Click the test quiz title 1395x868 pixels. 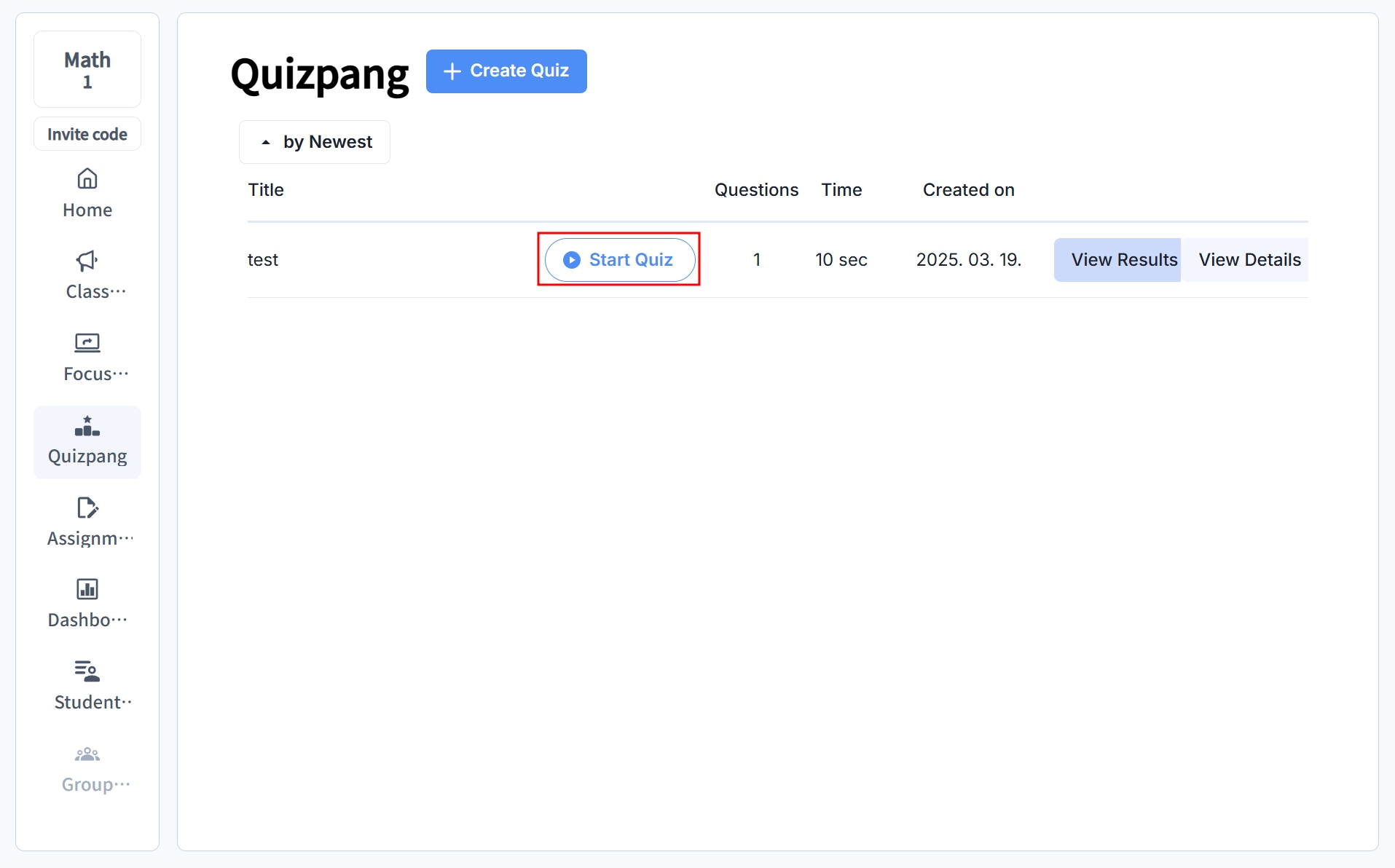tap(263, 260)
